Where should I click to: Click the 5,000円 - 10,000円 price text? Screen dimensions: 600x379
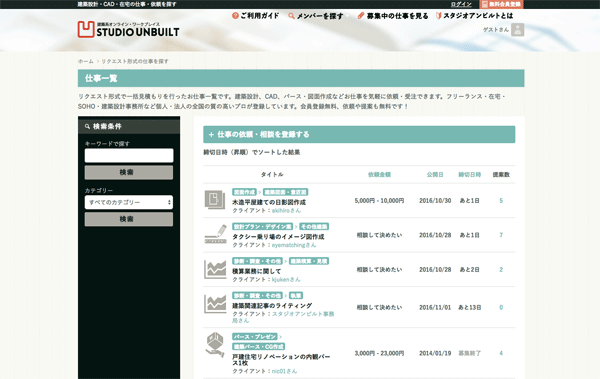pos(379,201)
